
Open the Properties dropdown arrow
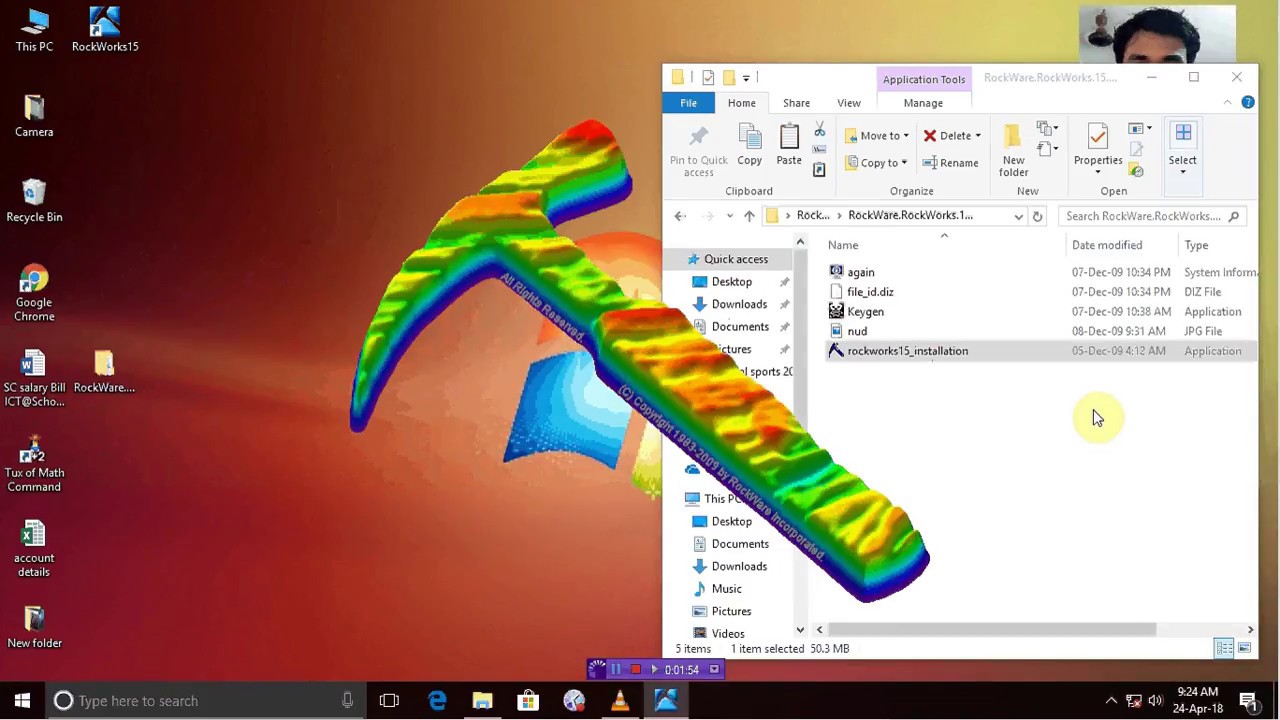click(1098, 172)
